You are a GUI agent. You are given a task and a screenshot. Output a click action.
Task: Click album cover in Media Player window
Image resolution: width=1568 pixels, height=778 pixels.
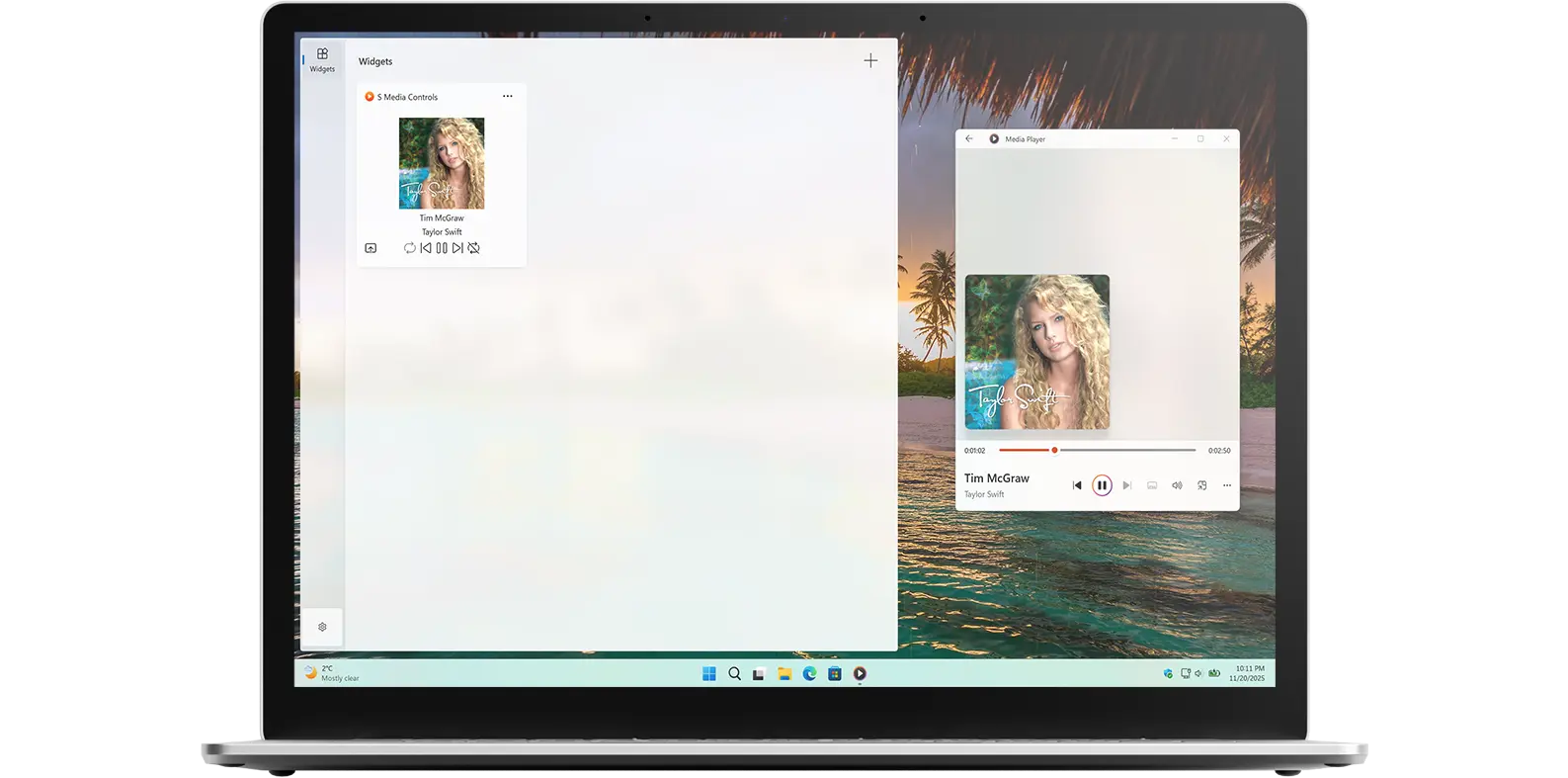point(1037,352)
